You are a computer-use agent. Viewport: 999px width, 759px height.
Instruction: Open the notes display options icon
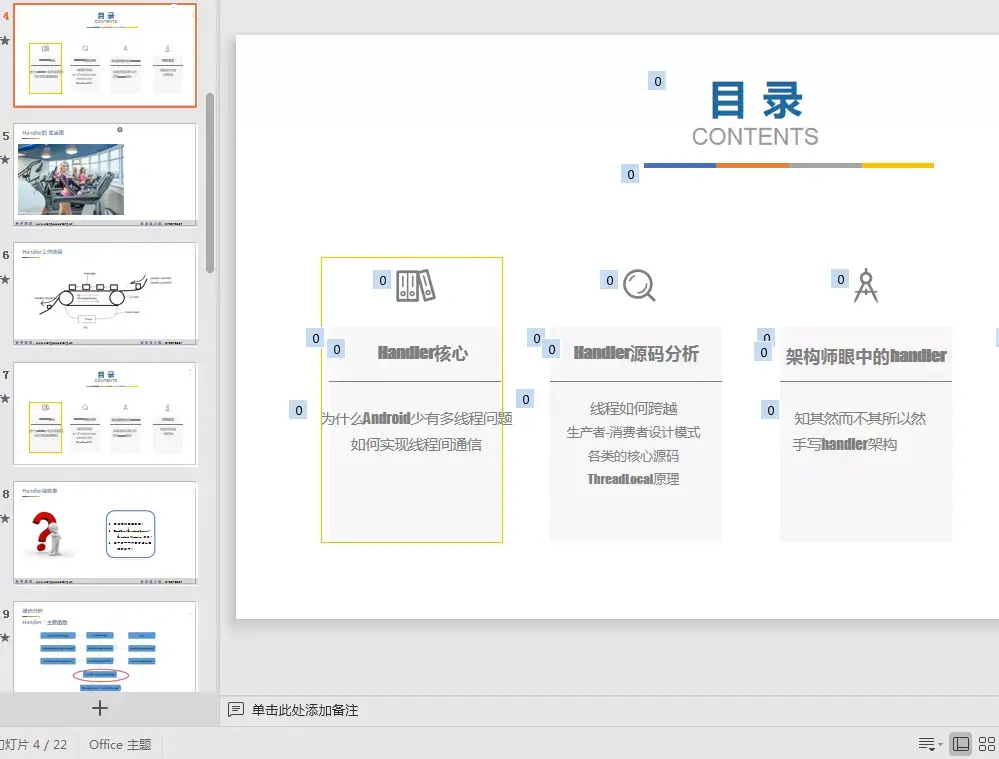(926, 744)
